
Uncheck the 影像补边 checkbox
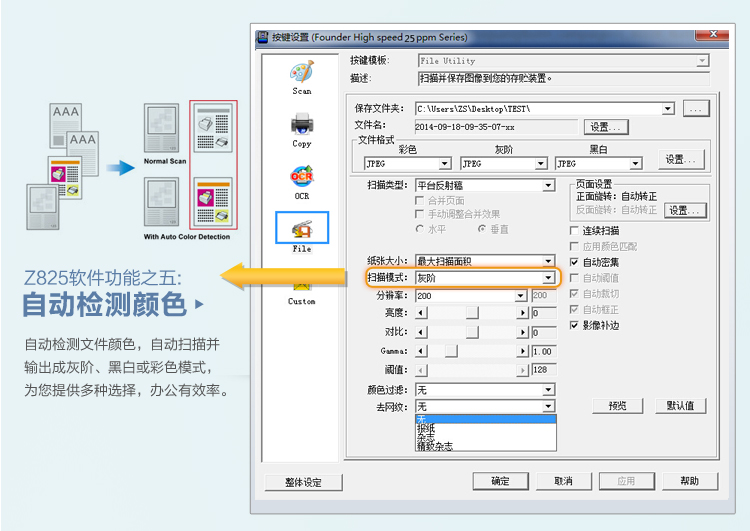tap(574, 325)
